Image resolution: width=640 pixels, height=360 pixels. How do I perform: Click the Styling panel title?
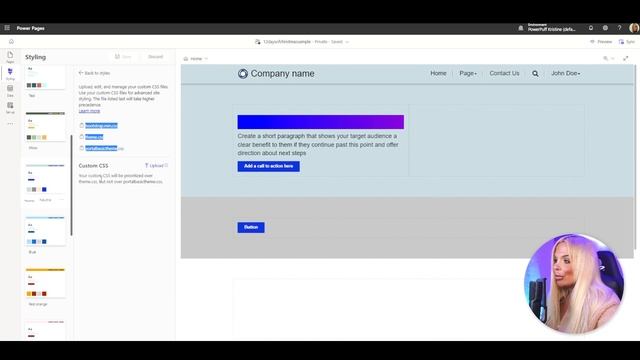[x=36, y=57]
